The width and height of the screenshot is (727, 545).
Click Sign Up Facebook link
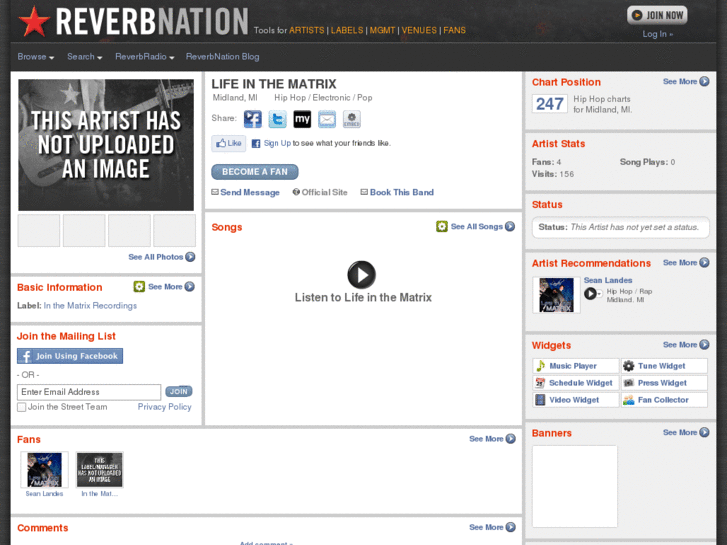tap(277, 143)
